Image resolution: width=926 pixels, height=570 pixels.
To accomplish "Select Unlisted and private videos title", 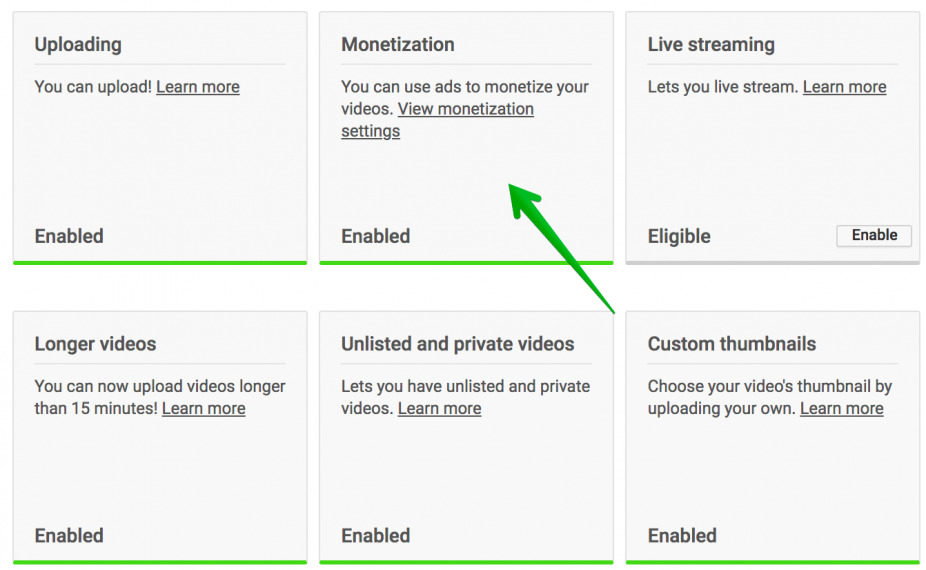I will pos(457,344).
